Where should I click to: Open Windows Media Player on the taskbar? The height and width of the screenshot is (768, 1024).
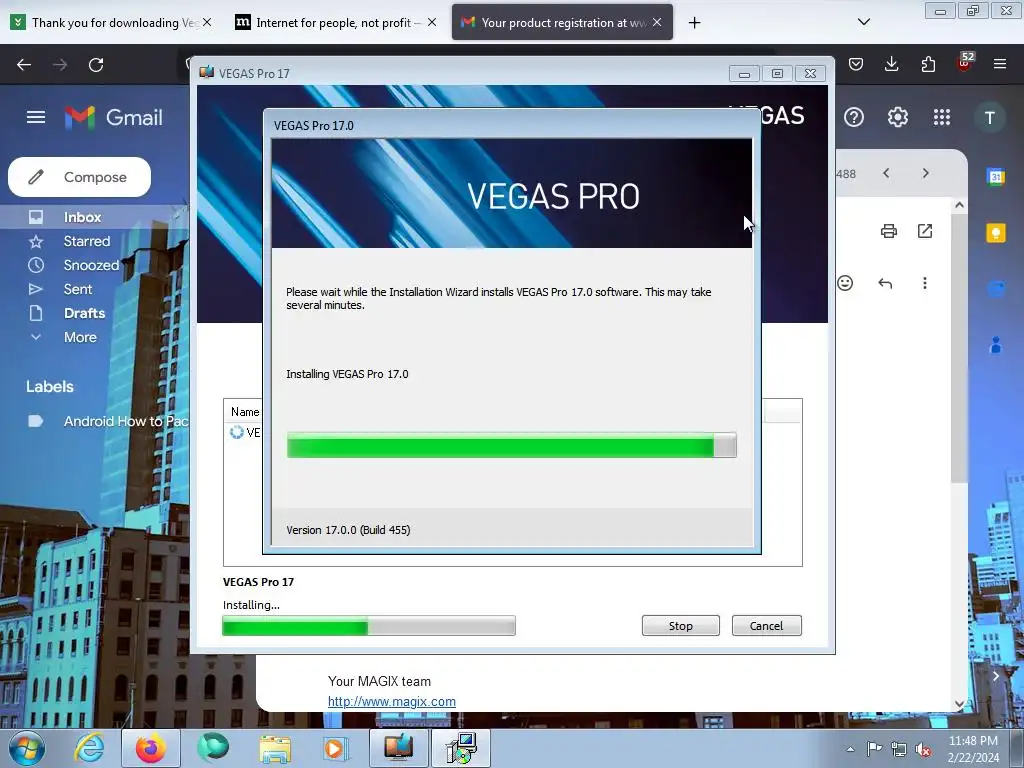coord(336,748)
